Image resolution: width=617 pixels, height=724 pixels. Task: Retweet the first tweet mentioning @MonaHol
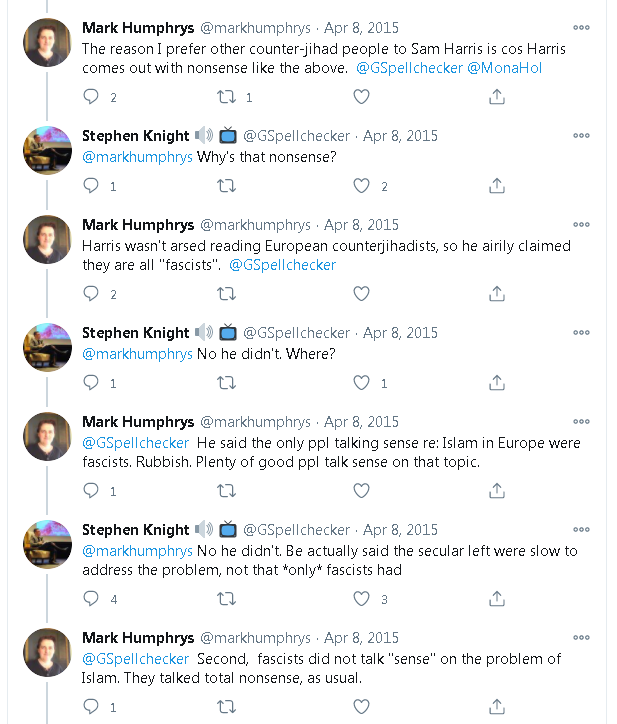[227, 97]
